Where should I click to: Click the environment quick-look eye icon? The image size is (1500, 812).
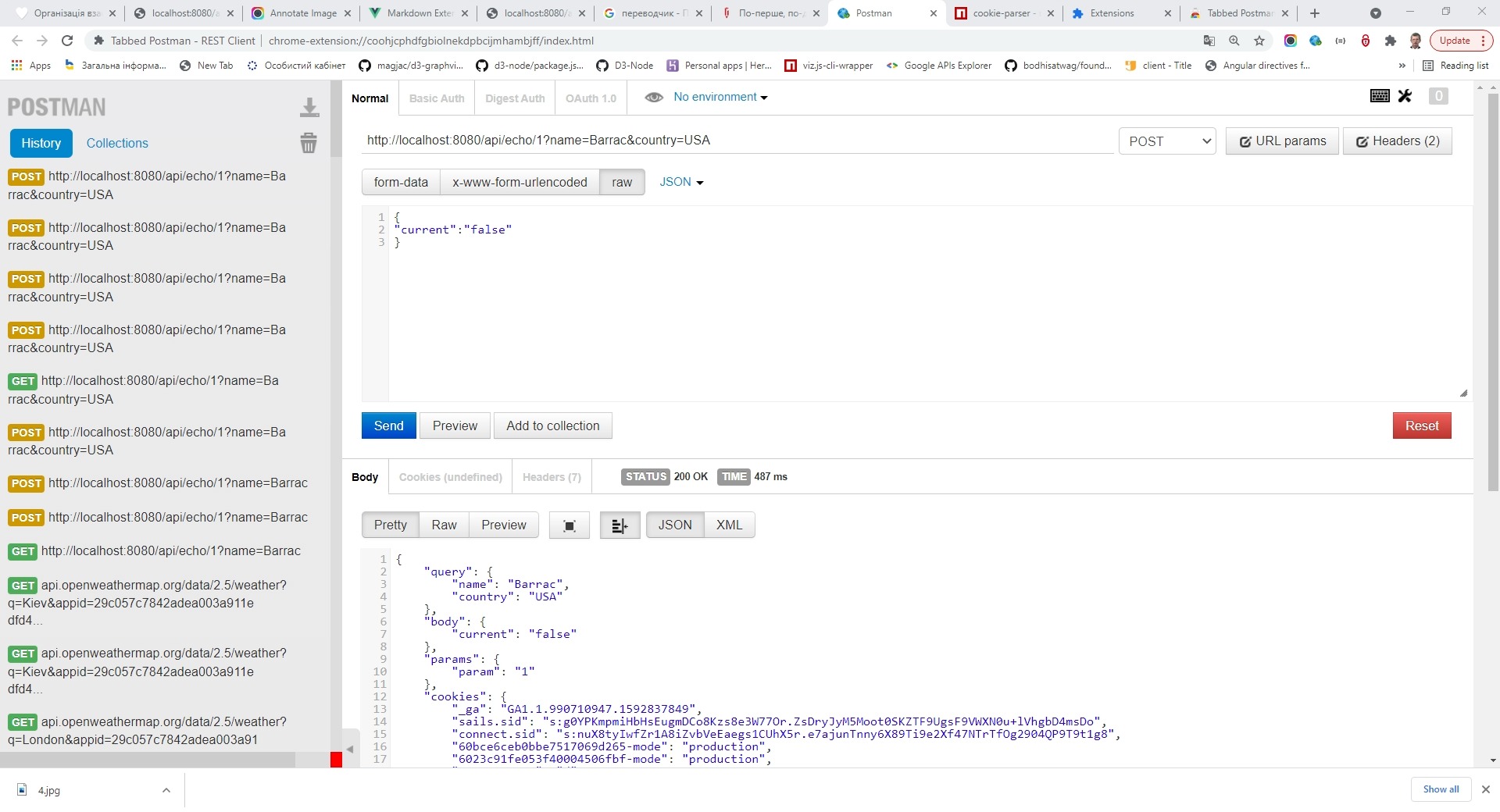(654, 98)
